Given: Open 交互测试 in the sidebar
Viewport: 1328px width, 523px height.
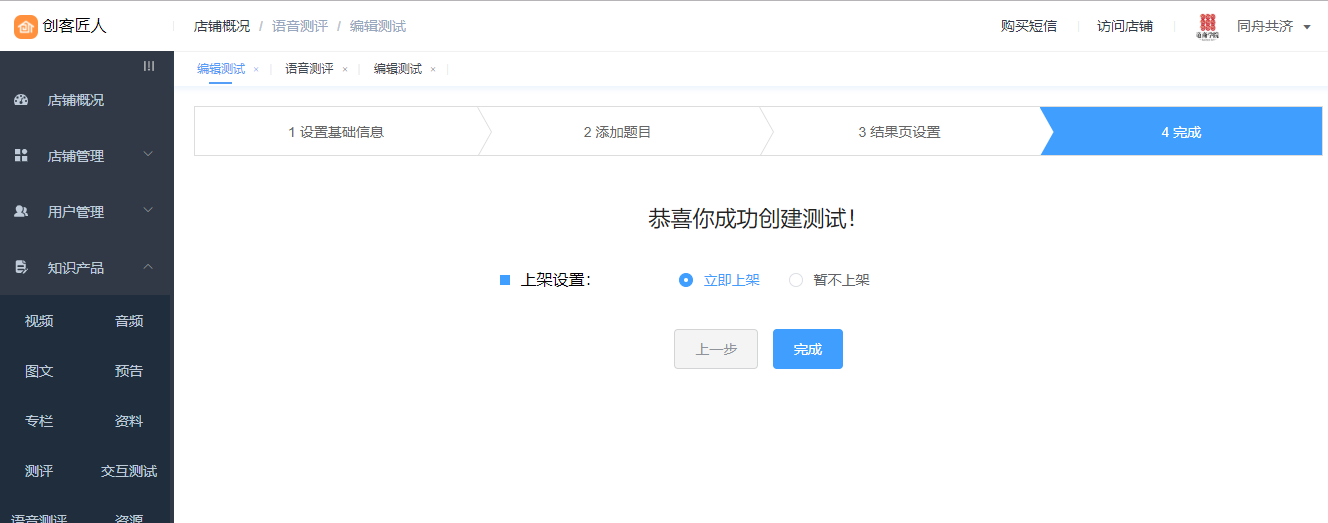Looking at the screenshot, I should tap(129, 471).
